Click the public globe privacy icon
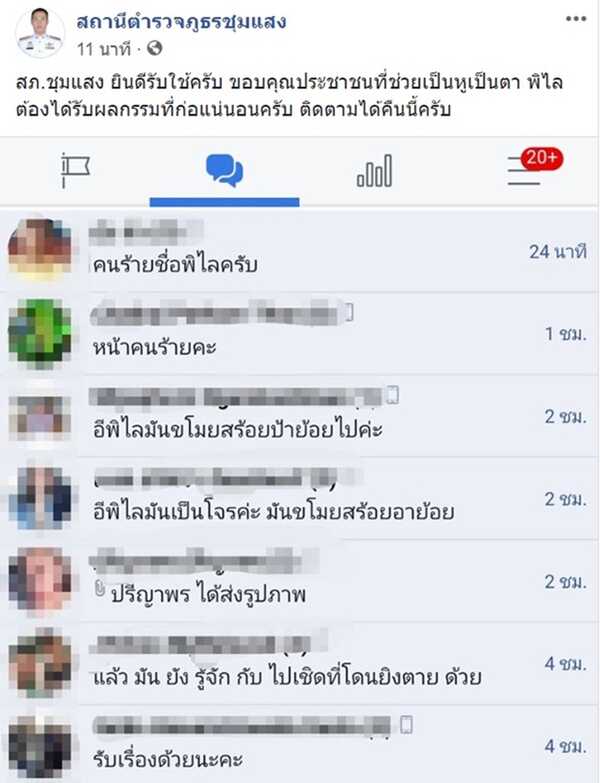The width and height of the screenshot is (600, 783). click(x=155, y=48)
